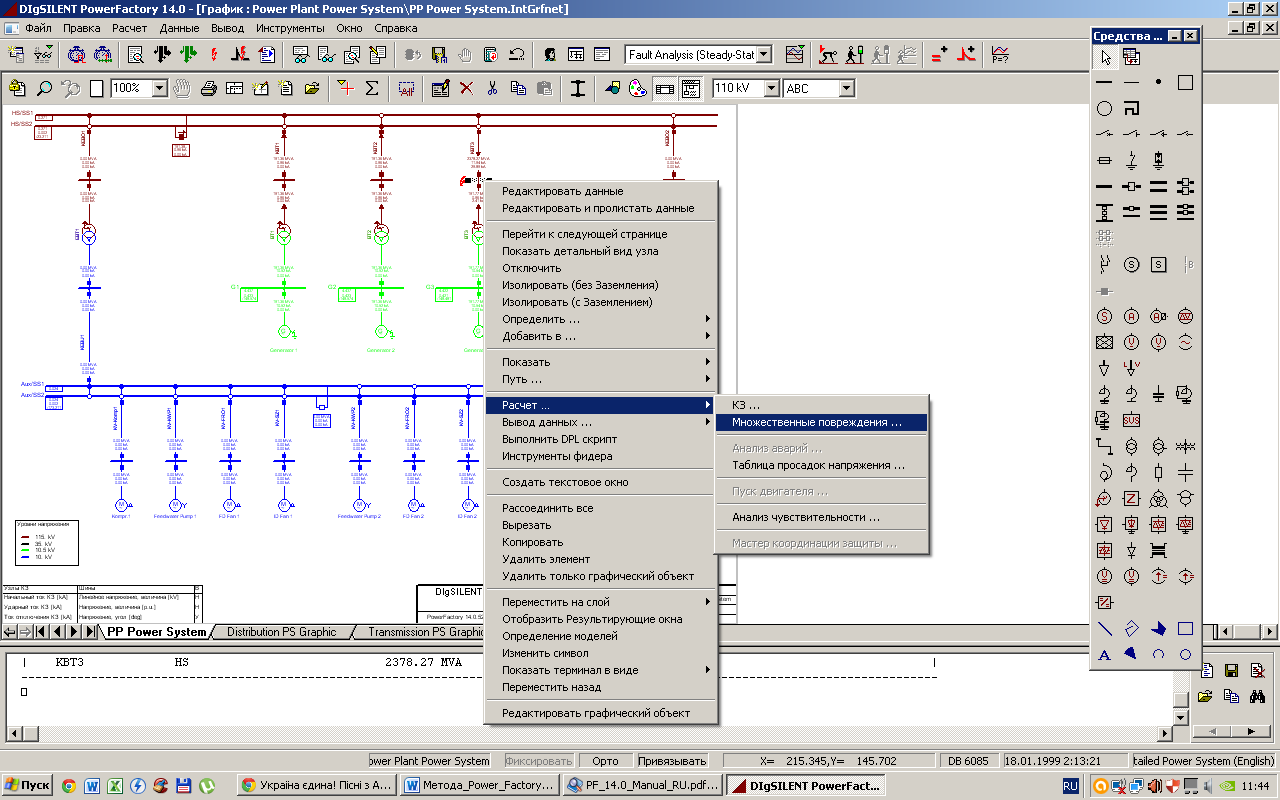The height and width of the screenshot is (800, 1280).
Task: Open the 100% zoom dropdown
Action: click(159, 88)
